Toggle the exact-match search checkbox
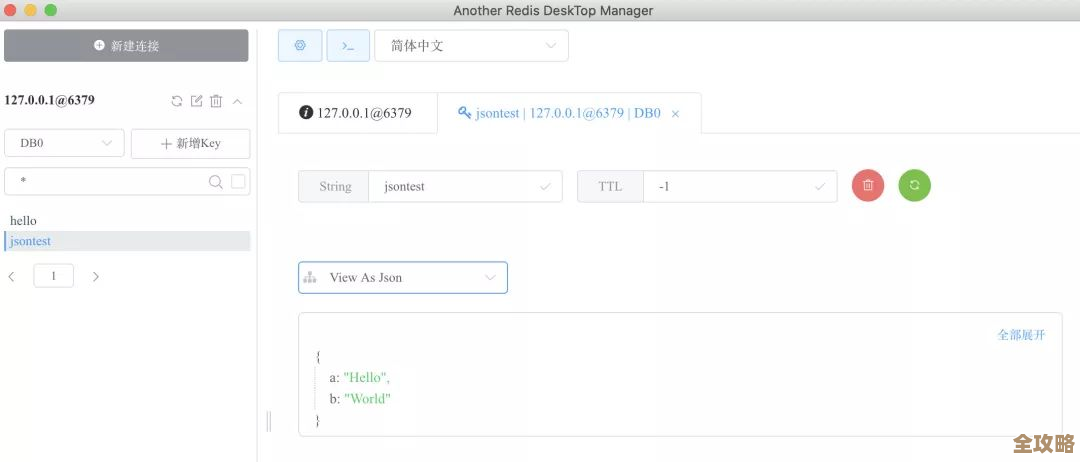The width and height of the screenshot is (1080, 462). [x=238, y=182]
